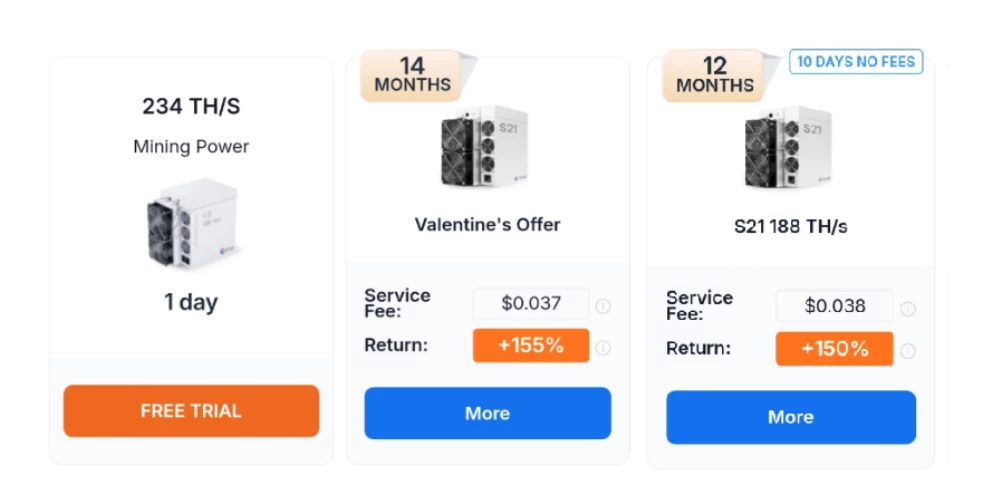Image resolution: width=1000 pixels, height=500 pixels.
Task: Click the orange +150% return box
Action: point(834,349)
